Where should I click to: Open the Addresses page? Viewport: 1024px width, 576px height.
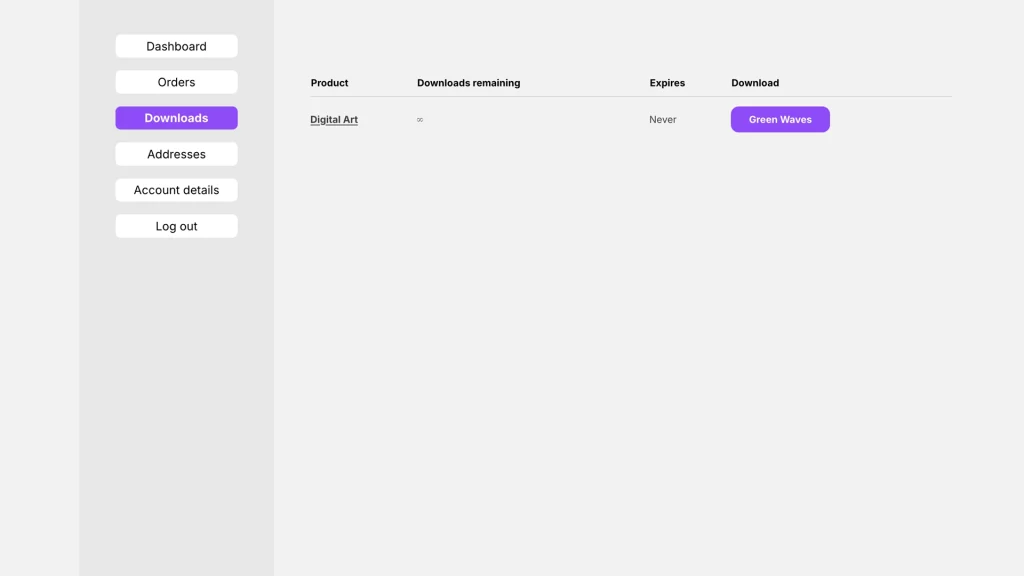pyautogui.click(x=176, y=154)
